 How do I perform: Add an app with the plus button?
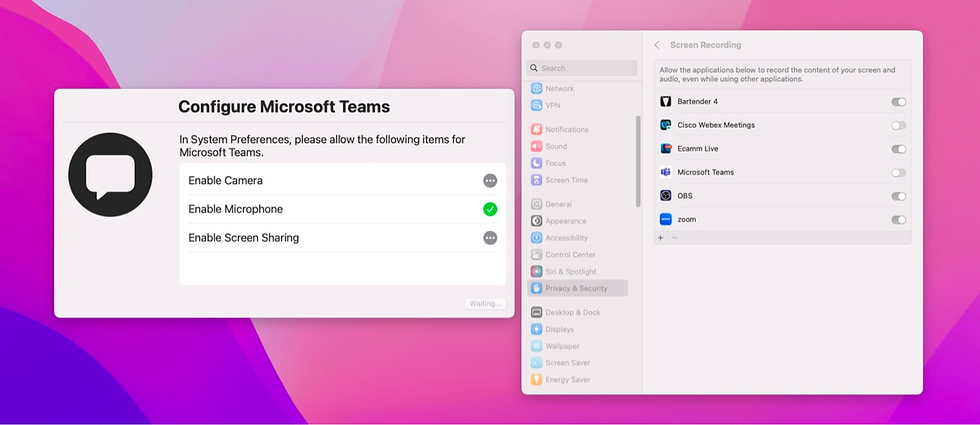(x=661, y=238)
